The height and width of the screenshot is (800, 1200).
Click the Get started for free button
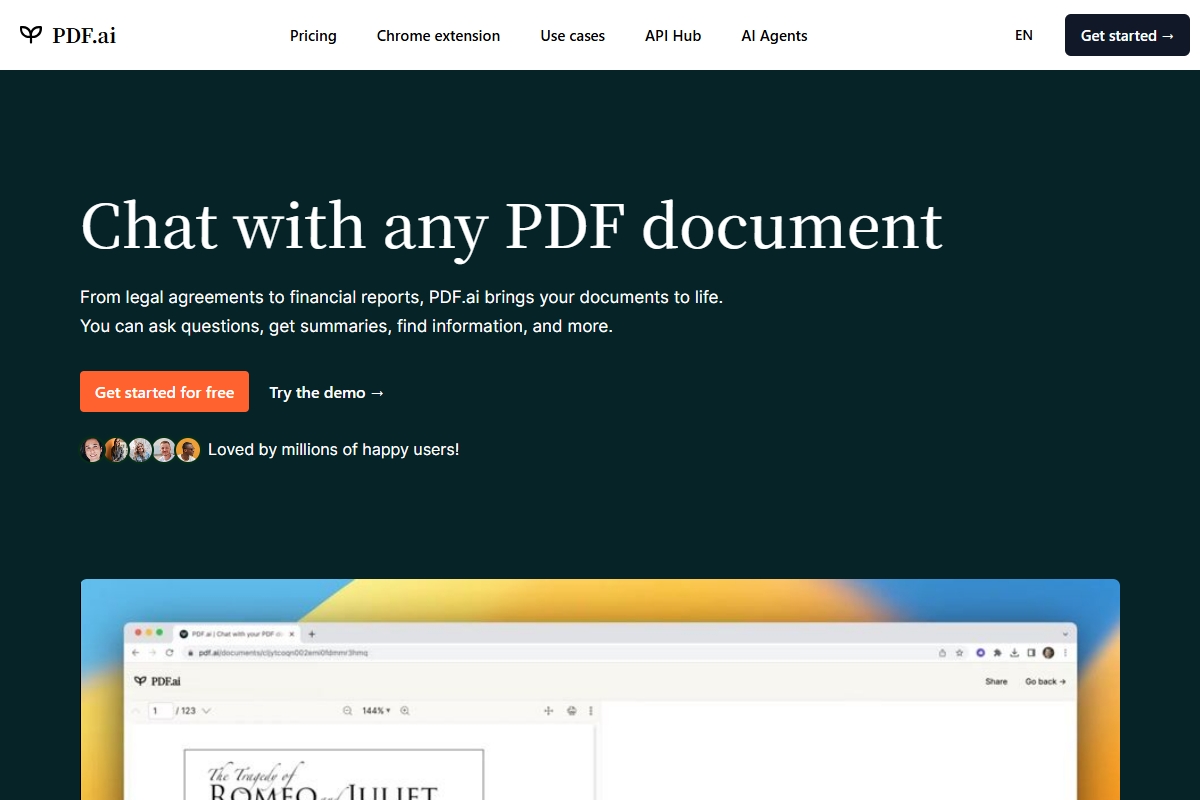[164, 391]
